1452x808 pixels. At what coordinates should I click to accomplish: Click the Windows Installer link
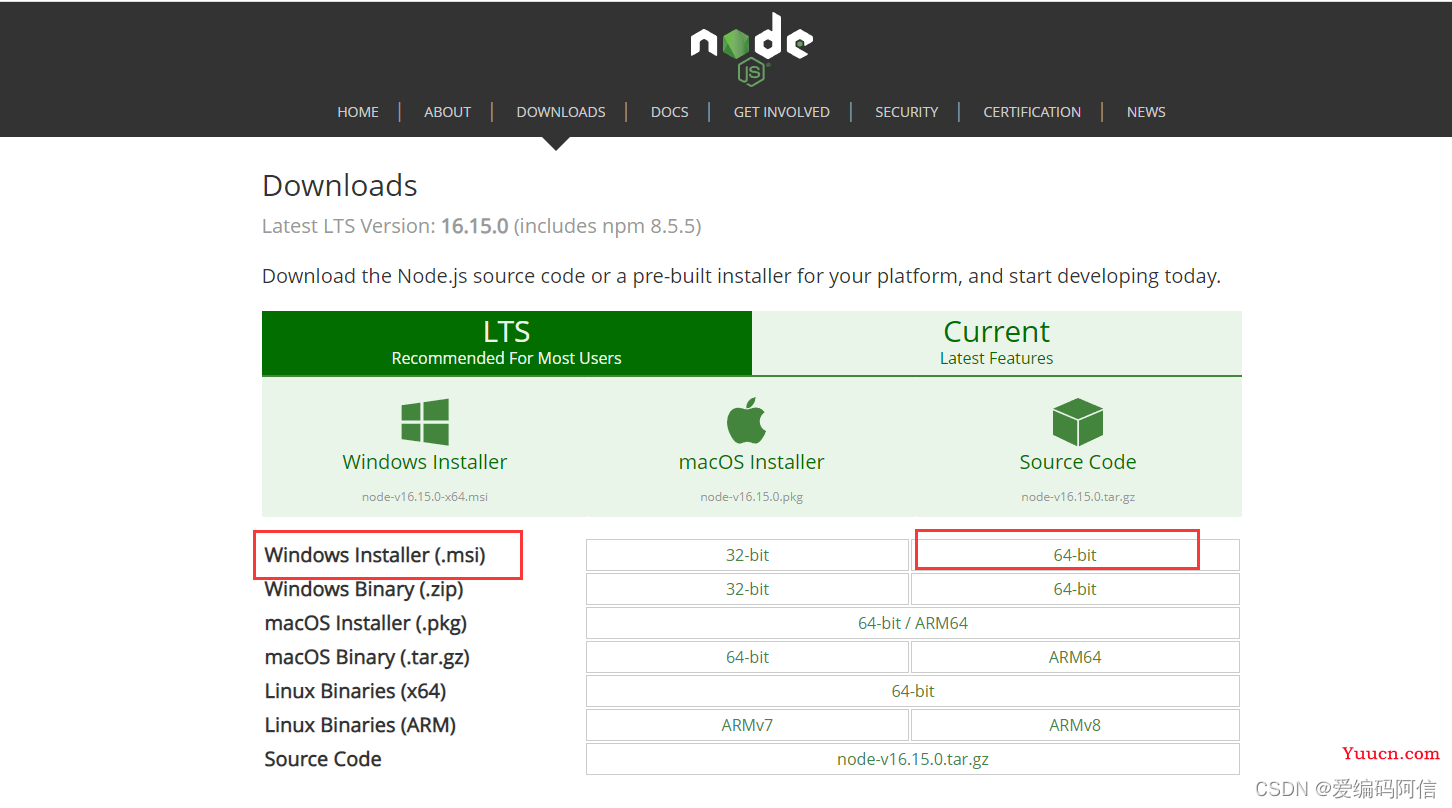425,462
